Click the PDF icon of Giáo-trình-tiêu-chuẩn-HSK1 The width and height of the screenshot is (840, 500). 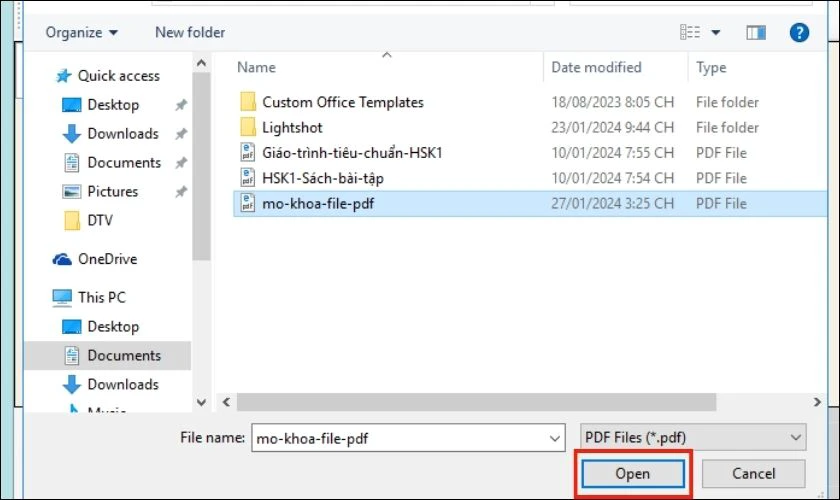tap(248, 152)
